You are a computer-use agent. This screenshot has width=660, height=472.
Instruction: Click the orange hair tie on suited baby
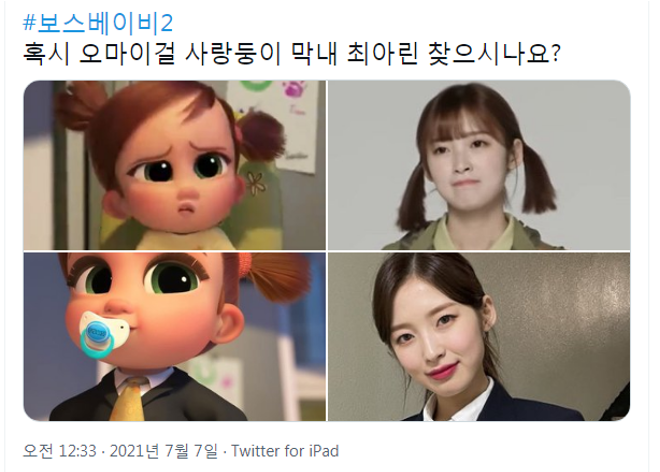pos(244,263)
